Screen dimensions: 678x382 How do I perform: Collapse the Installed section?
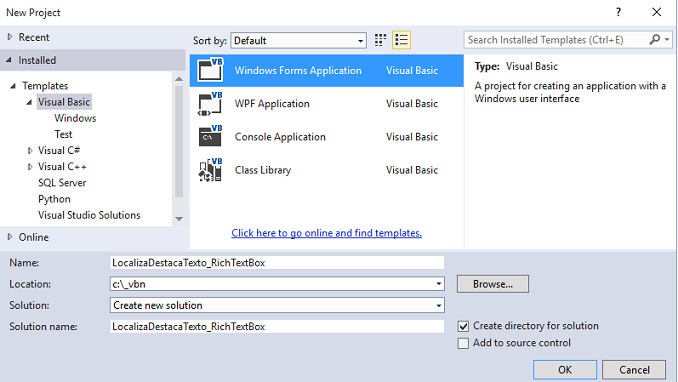tap(9, 60)
